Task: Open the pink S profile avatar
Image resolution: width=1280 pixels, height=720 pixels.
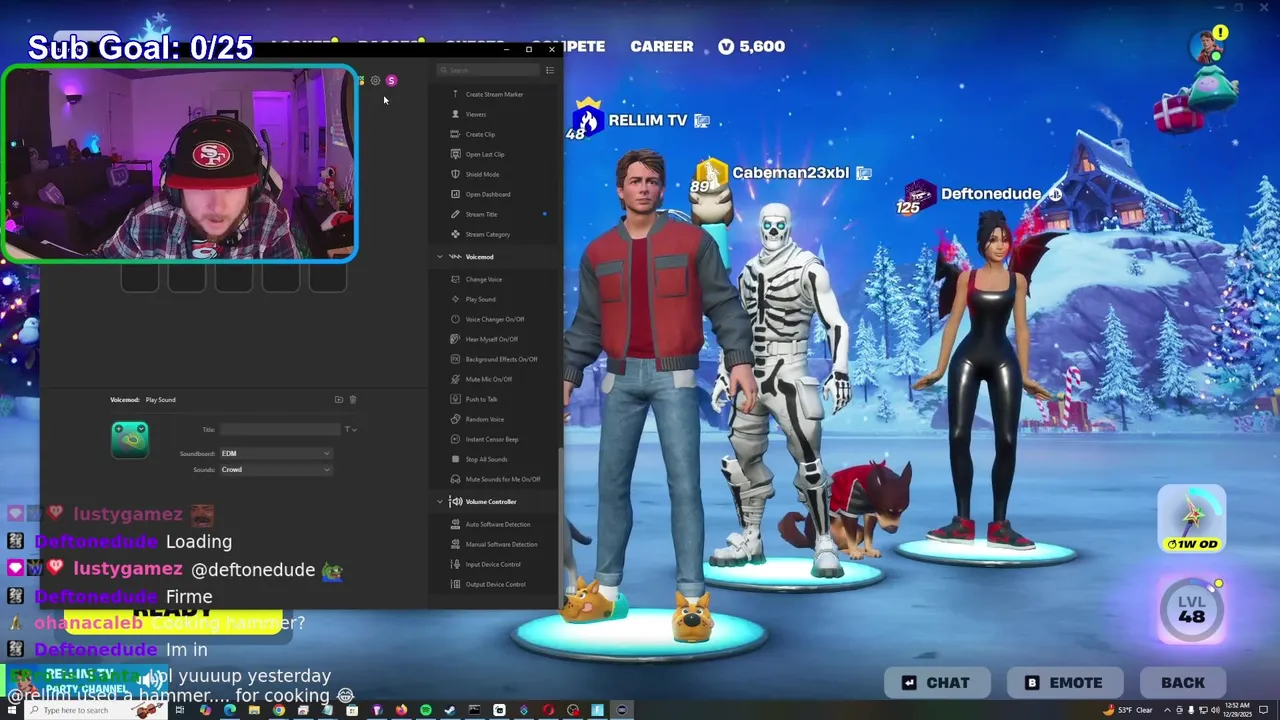Action: click(x=391, y=81)
